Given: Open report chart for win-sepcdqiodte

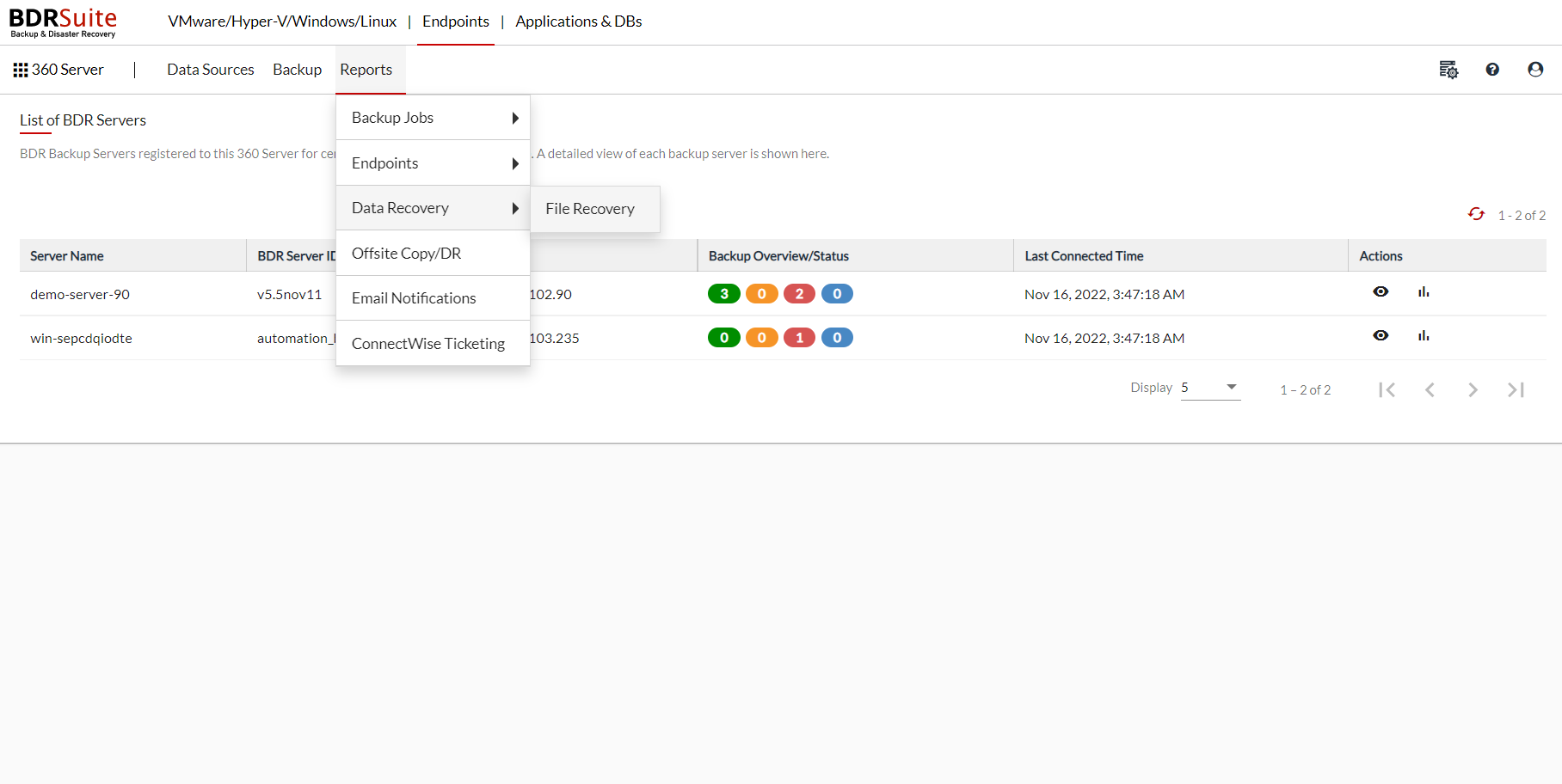Looking at the screenshot, I should pyautogui.click(x=1424, y=336).
